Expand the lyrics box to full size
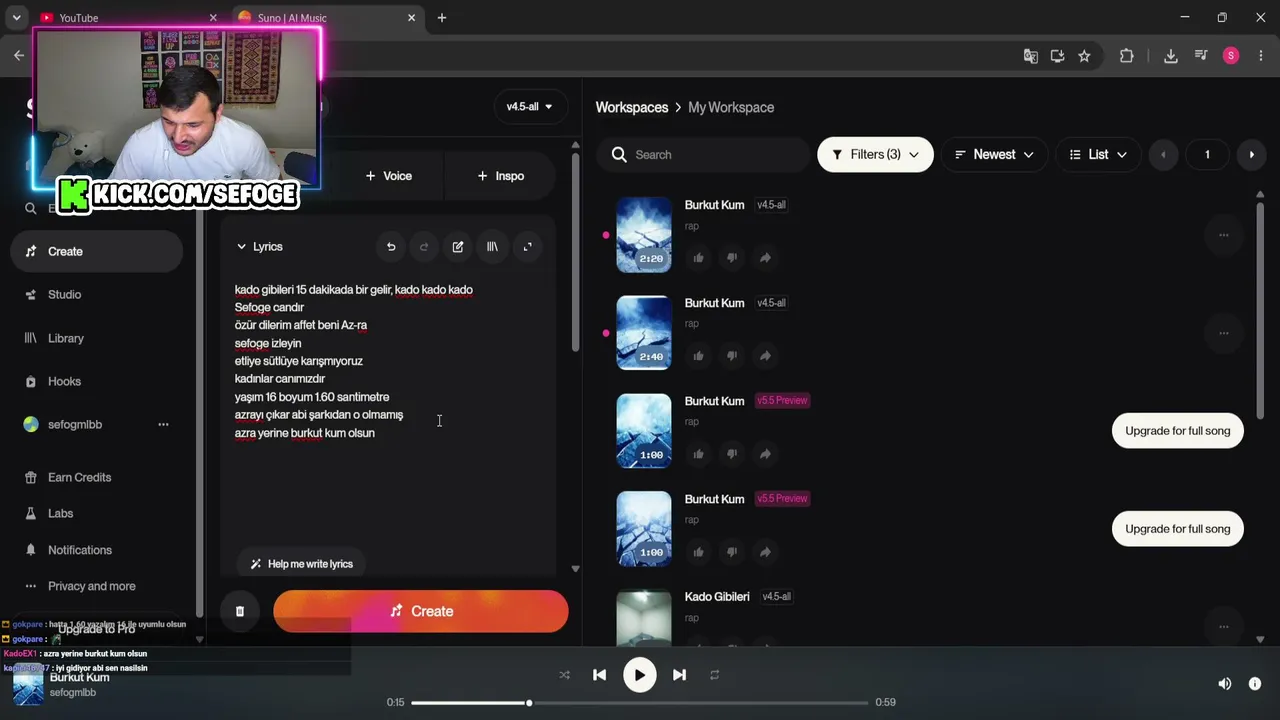The image size is (1280, 720). coord(528,247)
